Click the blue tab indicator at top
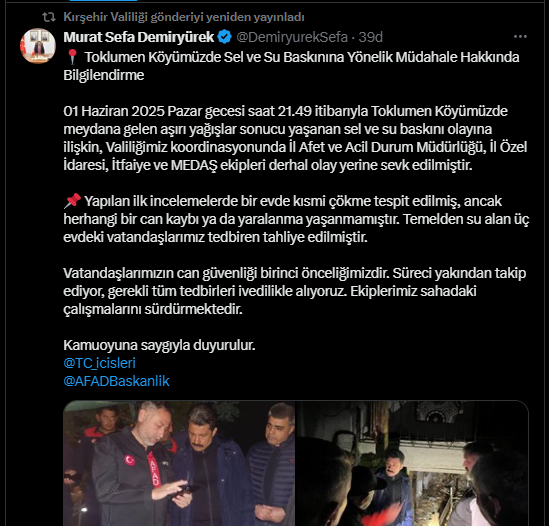 click(x=103, y=0)
